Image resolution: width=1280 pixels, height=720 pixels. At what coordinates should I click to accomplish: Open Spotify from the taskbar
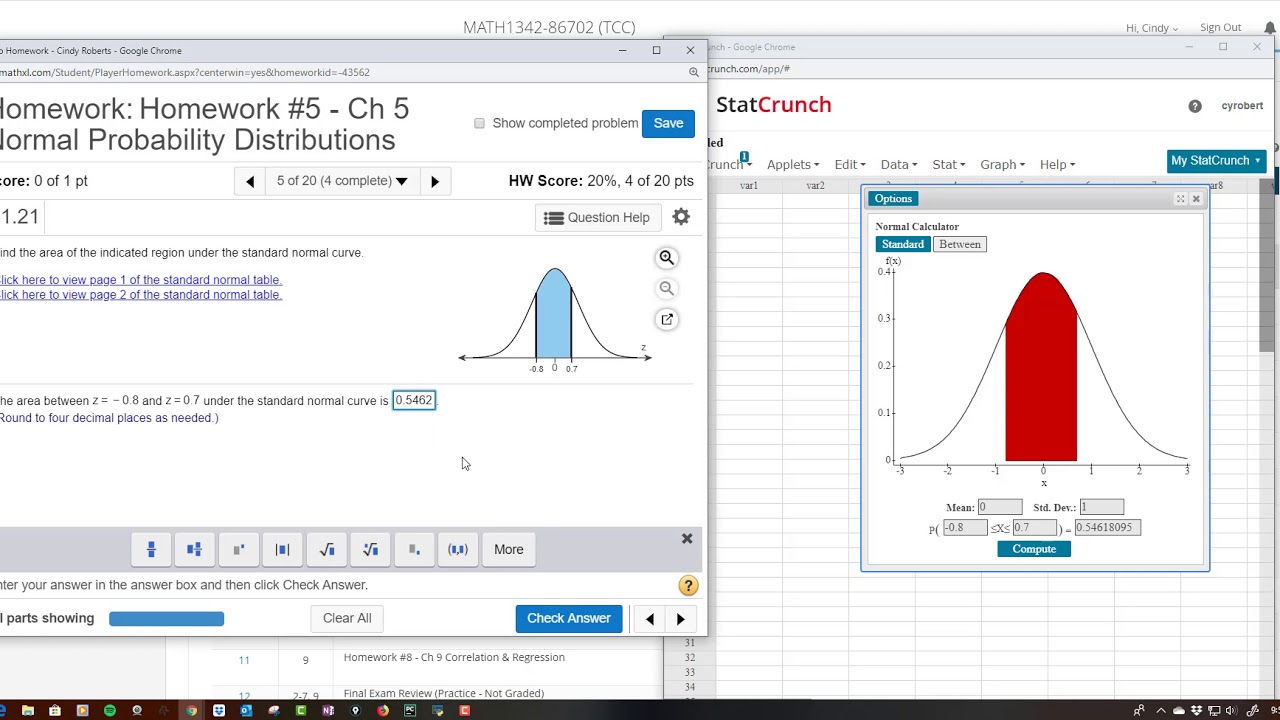coord(110,710)
